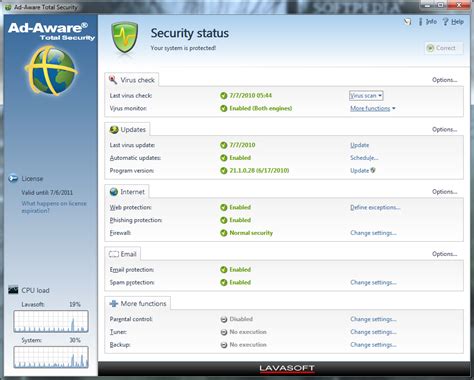The image size is (474, 380).
Task: Click the 7/7/2010 05:44 last virus check value
Action: 251,96
